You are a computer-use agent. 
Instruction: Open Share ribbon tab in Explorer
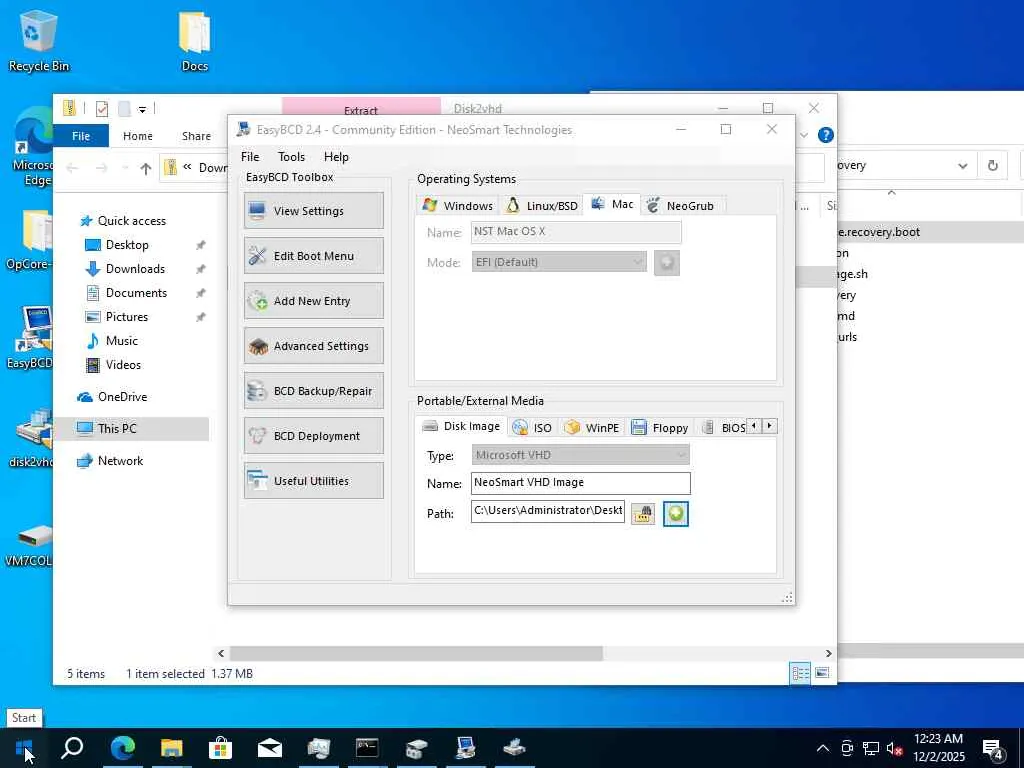(197, 136)
